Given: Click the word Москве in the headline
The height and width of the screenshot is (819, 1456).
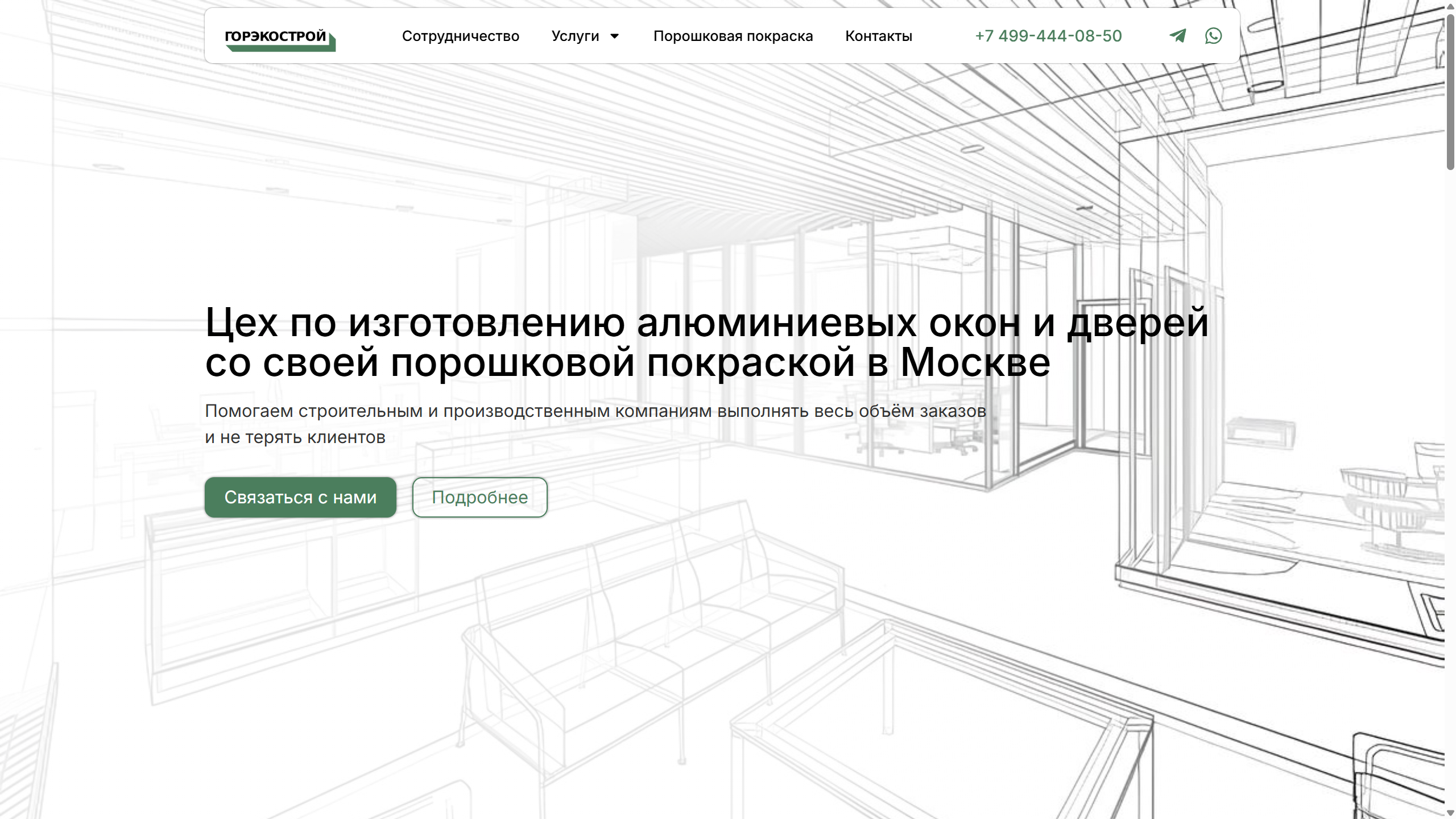Looking at the screenshot, I should tap(975, 363).
